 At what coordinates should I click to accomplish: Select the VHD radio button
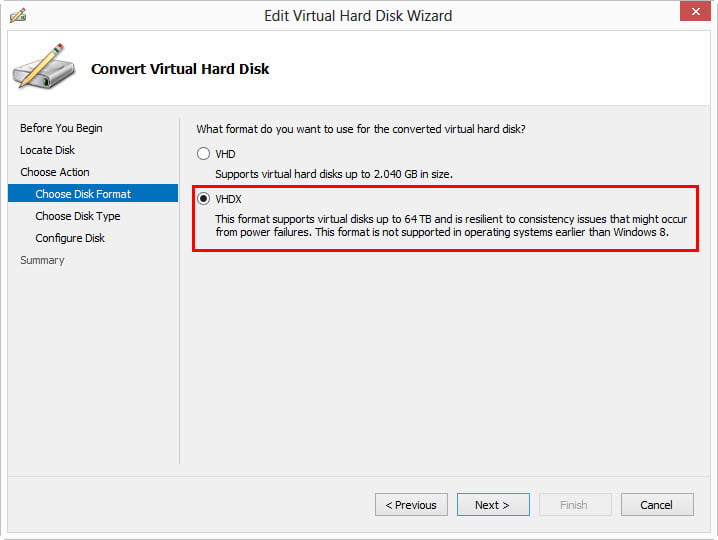[x=204, y=154]
